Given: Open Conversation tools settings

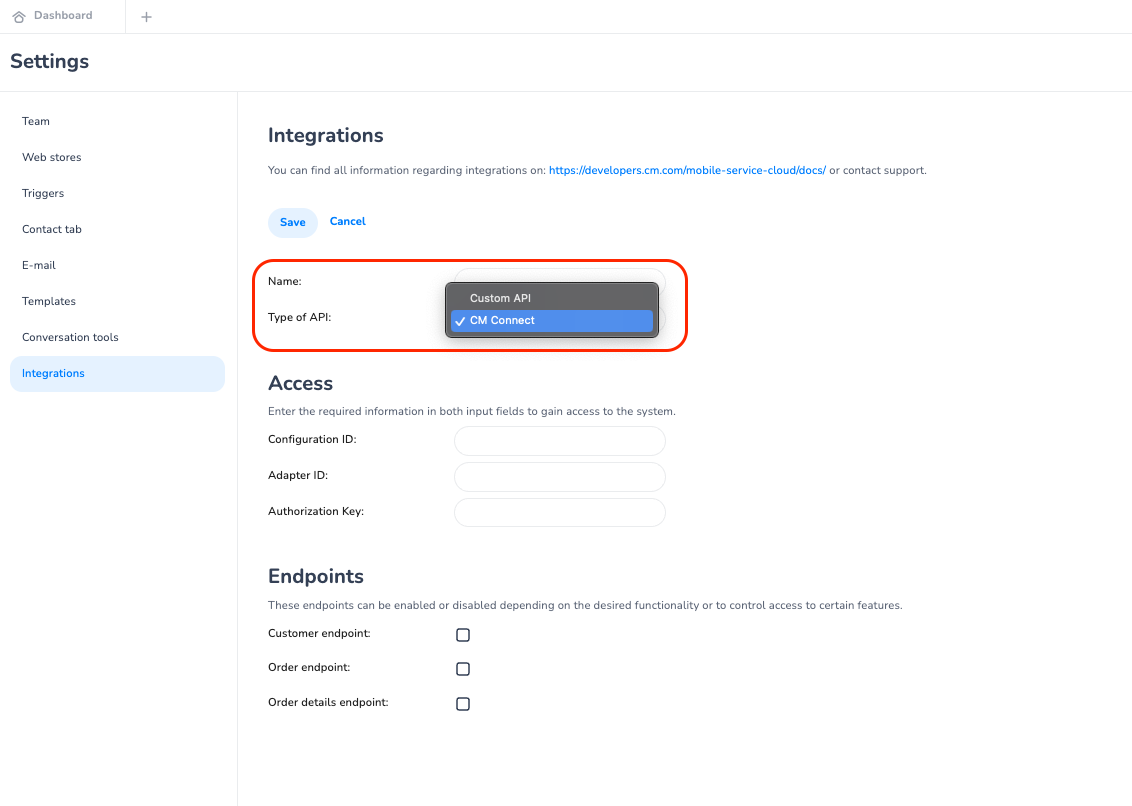Looking at the screenshot, I should coord(70,337).
